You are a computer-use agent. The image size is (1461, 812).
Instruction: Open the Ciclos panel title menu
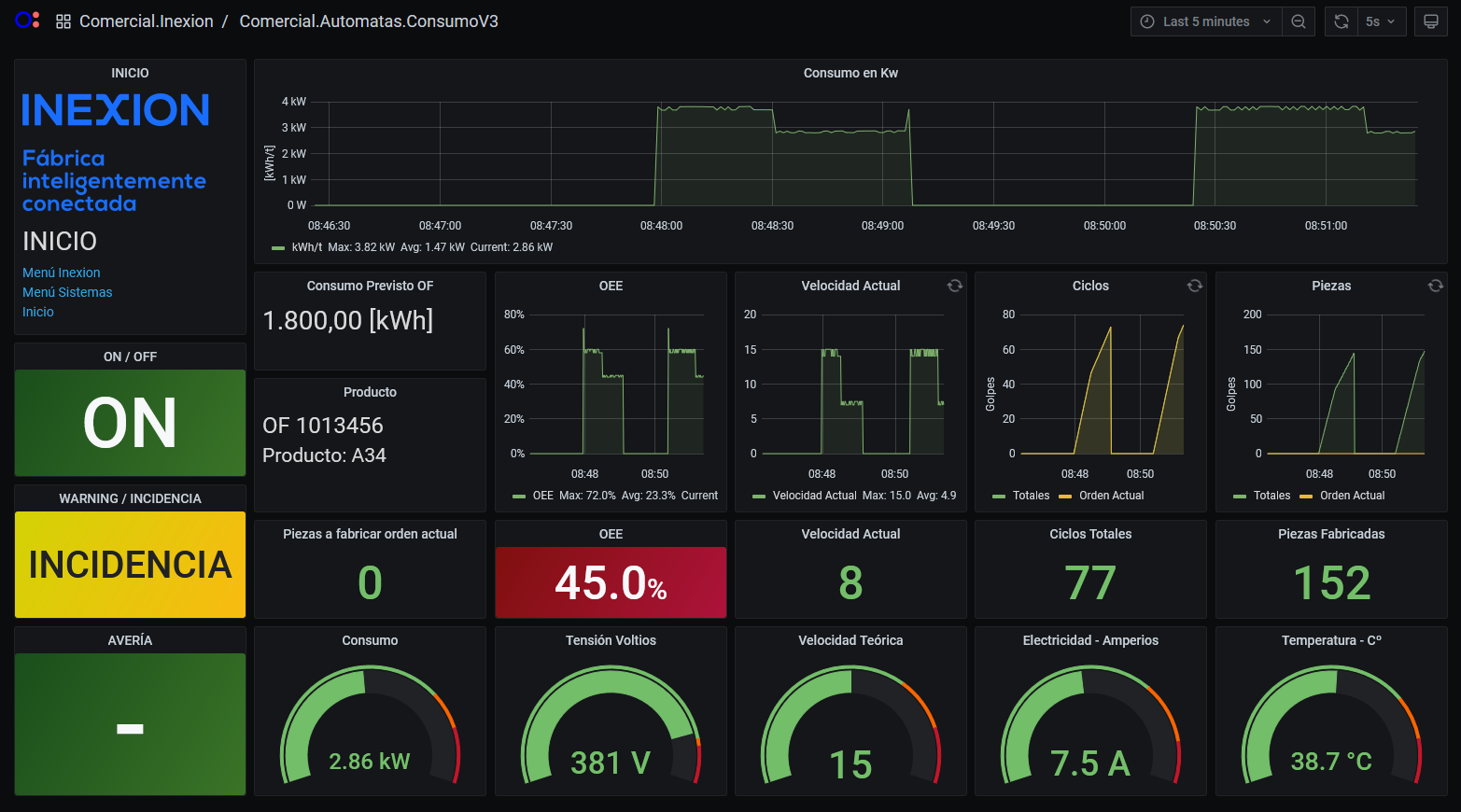(1090, 286)
